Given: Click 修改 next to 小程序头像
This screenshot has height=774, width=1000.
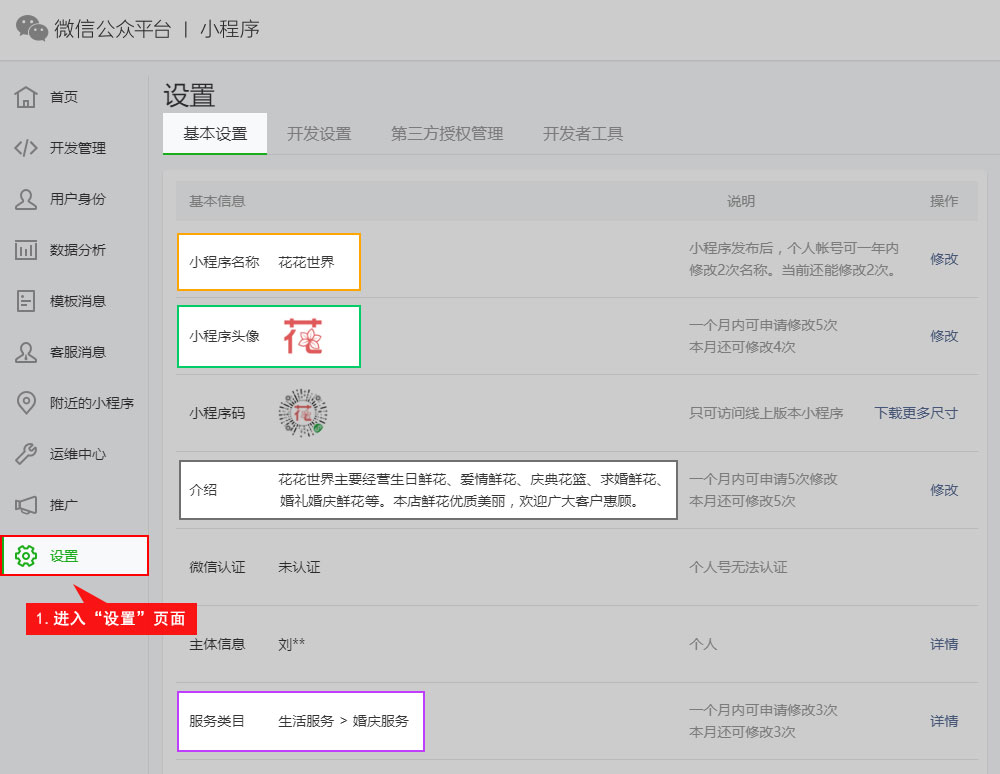Looking at the screenshot, I should coord(944,336).
